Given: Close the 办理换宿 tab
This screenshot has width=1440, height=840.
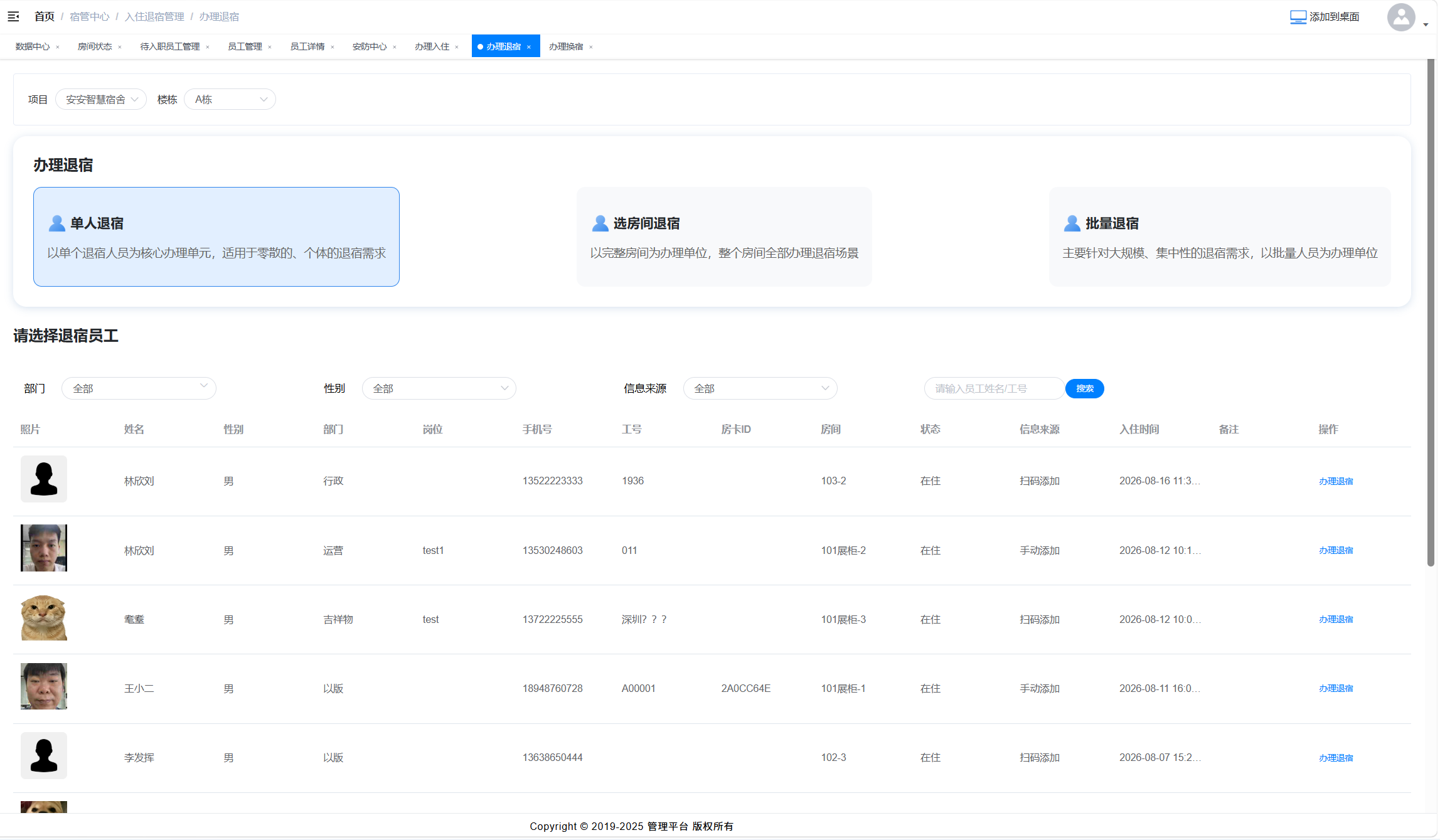Looking at the screenshot, I should [x=591, y=47].
